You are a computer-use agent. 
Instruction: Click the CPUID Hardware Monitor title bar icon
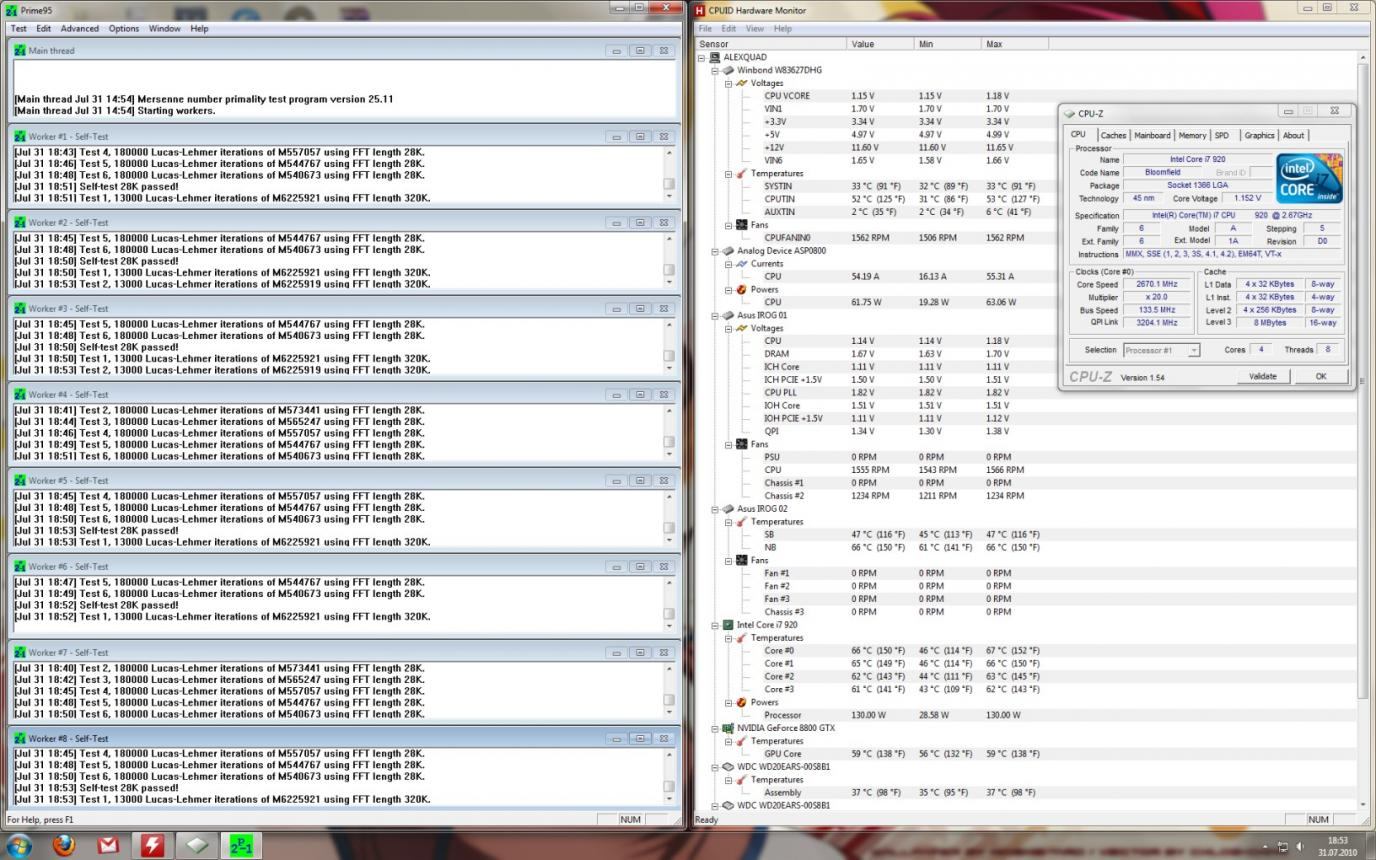[700, 10]
